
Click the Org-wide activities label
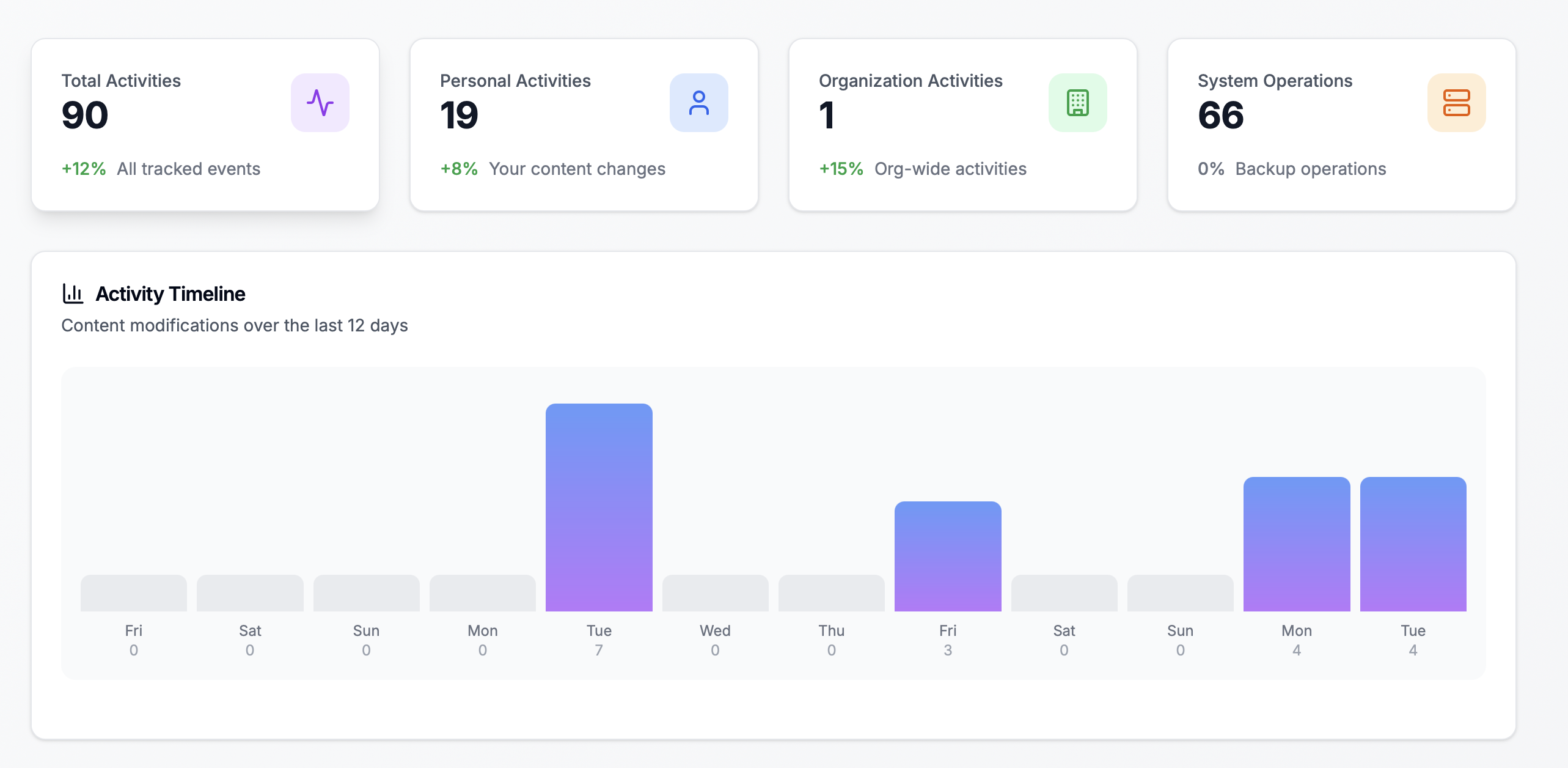[950, 169]
